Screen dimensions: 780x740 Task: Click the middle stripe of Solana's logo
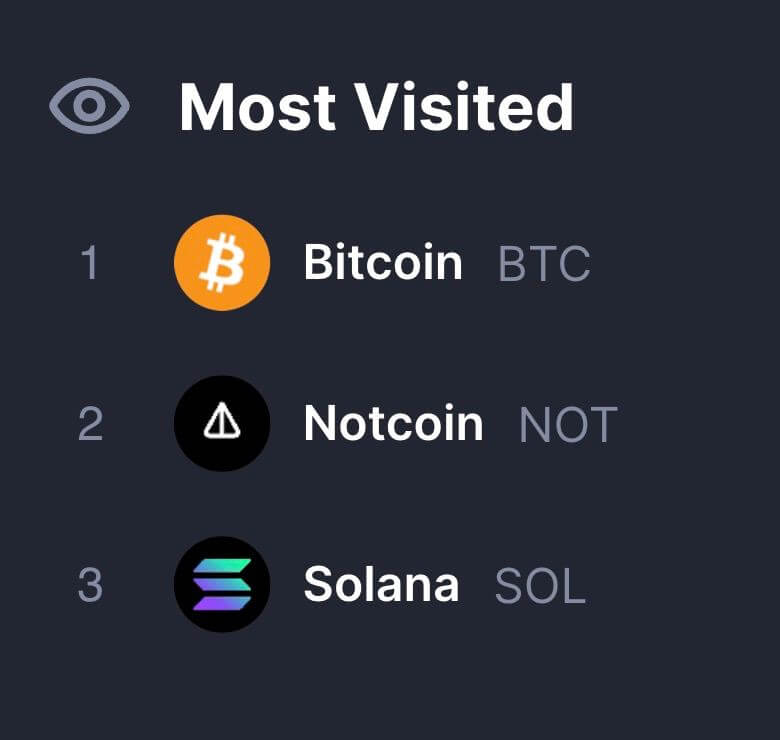click(222, 585)
